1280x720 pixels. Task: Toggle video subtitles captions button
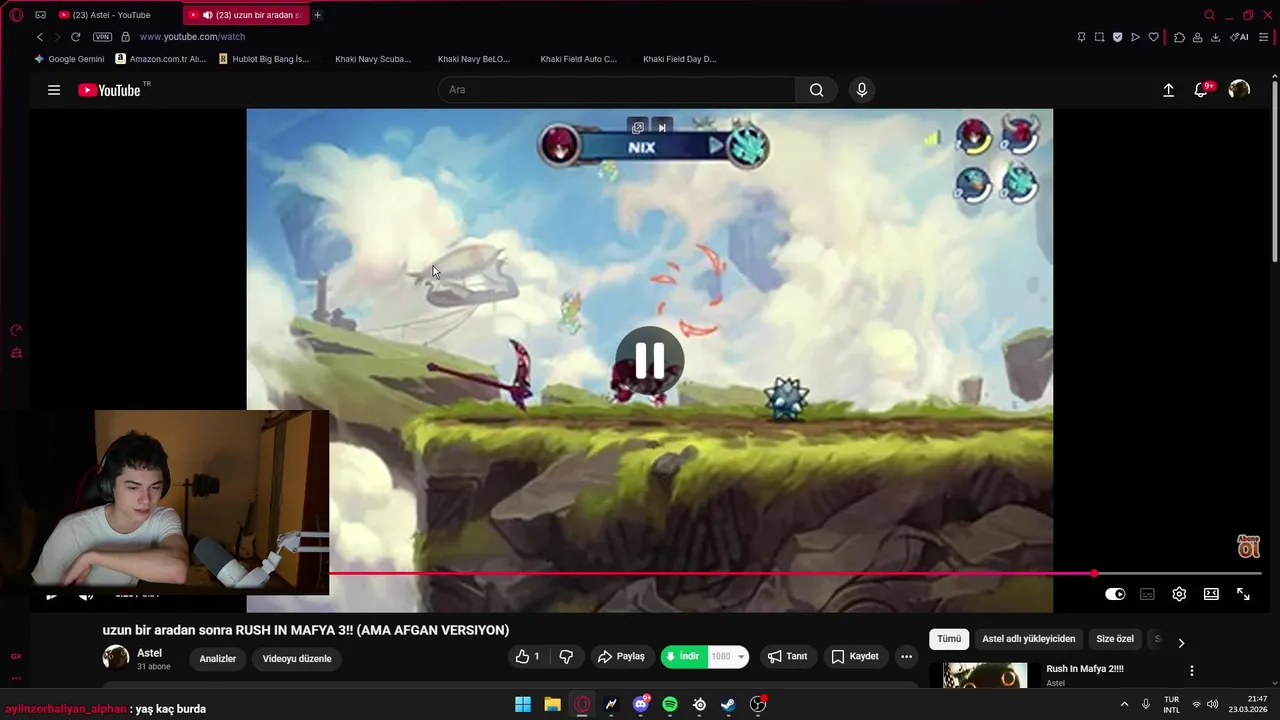point(1147,594)
